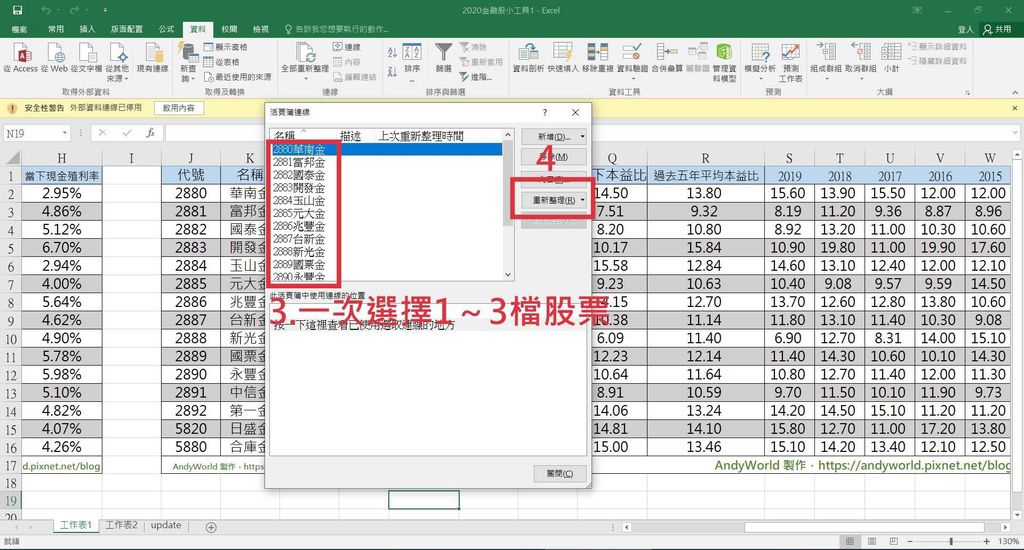Switch to the 公式 formulas tab

[x=167, y=29]
